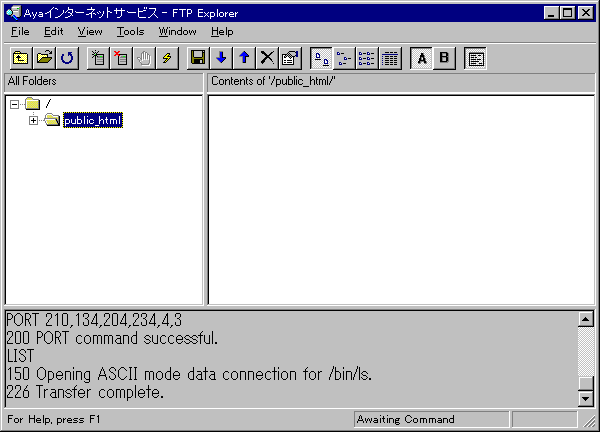Refresh the current folder listing
This screenshot has height=432, width=600.
(67, 58)
